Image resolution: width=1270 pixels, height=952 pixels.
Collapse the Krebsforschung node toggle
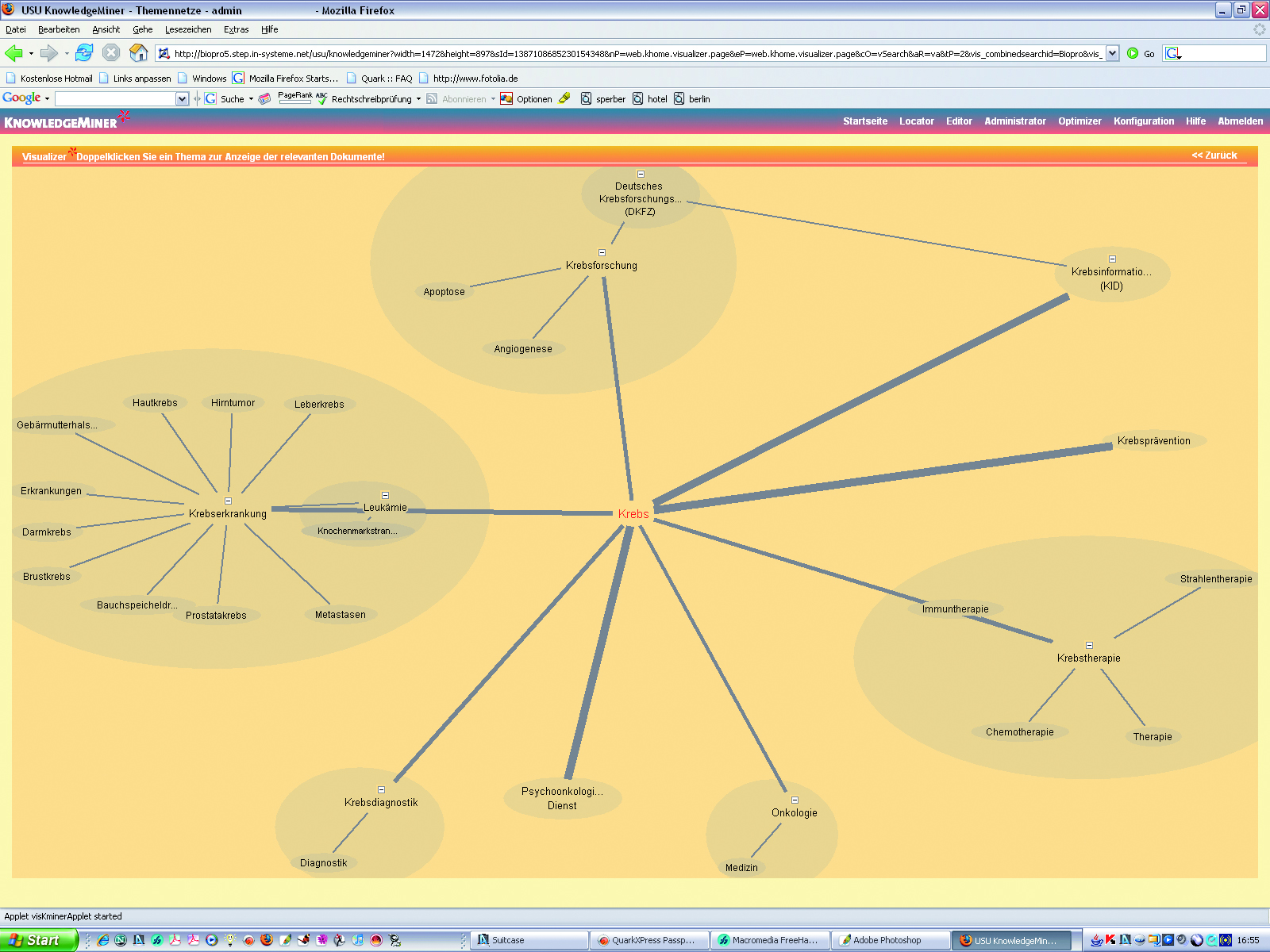pos(602,253)
